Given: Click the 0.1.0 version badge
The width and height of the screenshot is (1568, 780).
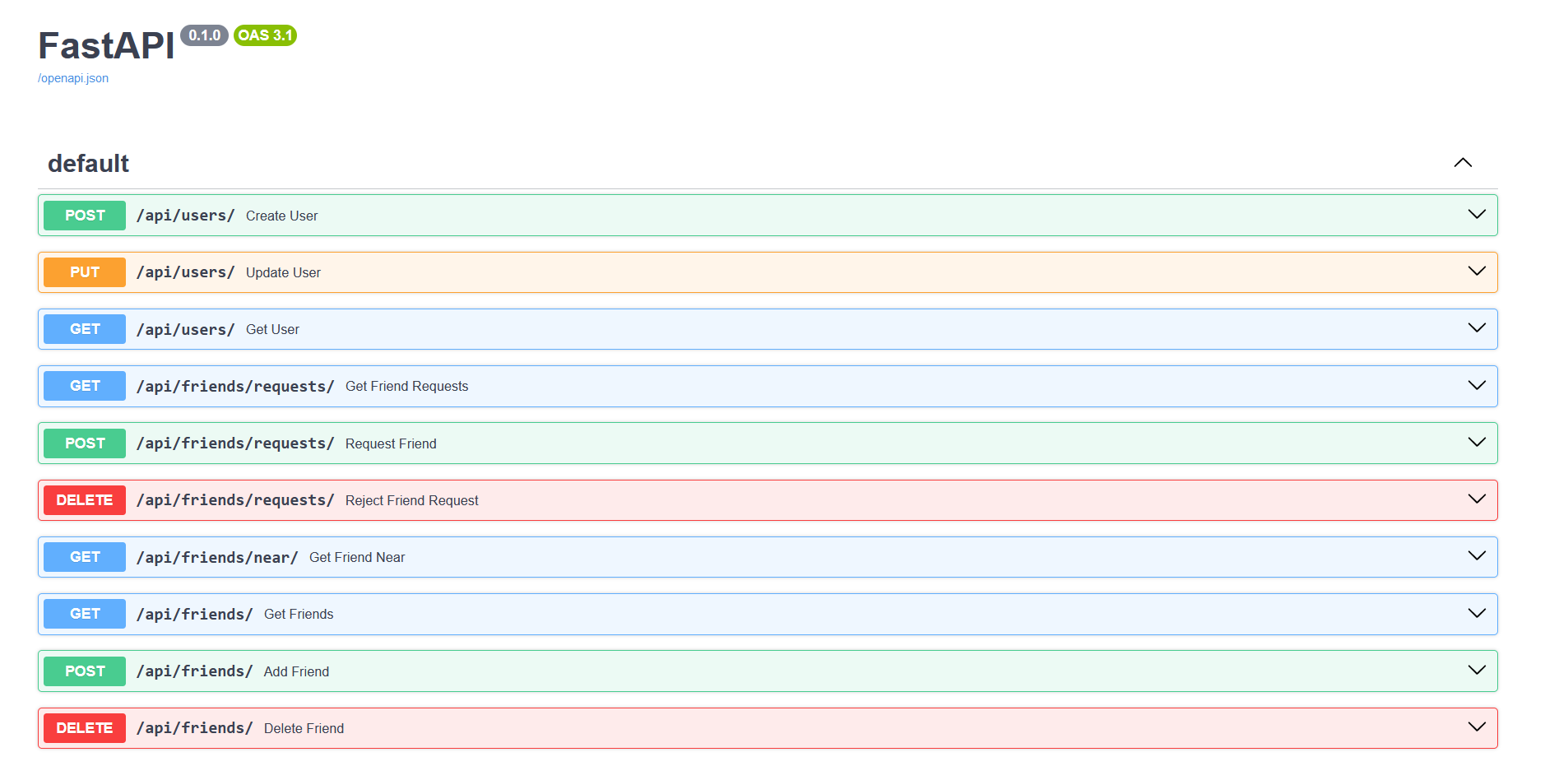Looking at the screenshot, I should pos(205,35).
